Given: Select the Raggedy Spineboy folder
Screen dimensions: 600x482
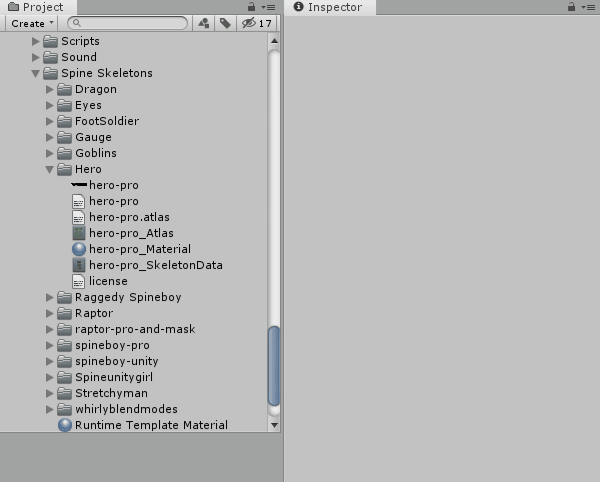Looking at the screenshot, I should [x=127, y=297].
